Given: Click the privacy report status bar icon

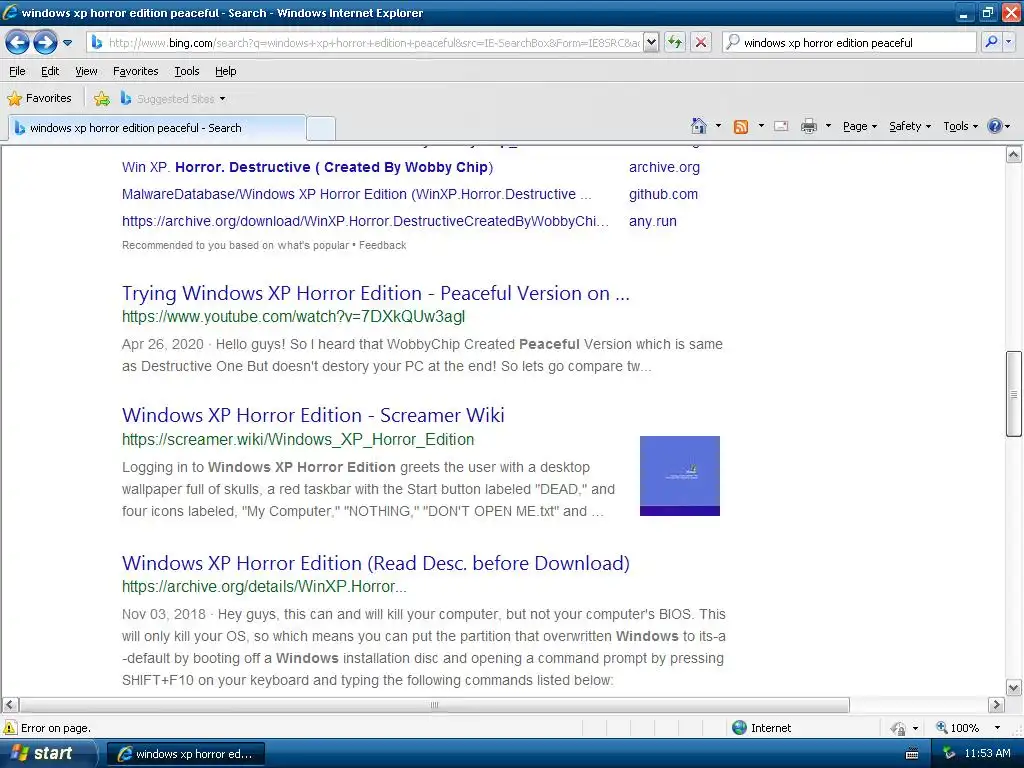Looking at the screenshot, I should pyautogui.click(x=899, y=728).
